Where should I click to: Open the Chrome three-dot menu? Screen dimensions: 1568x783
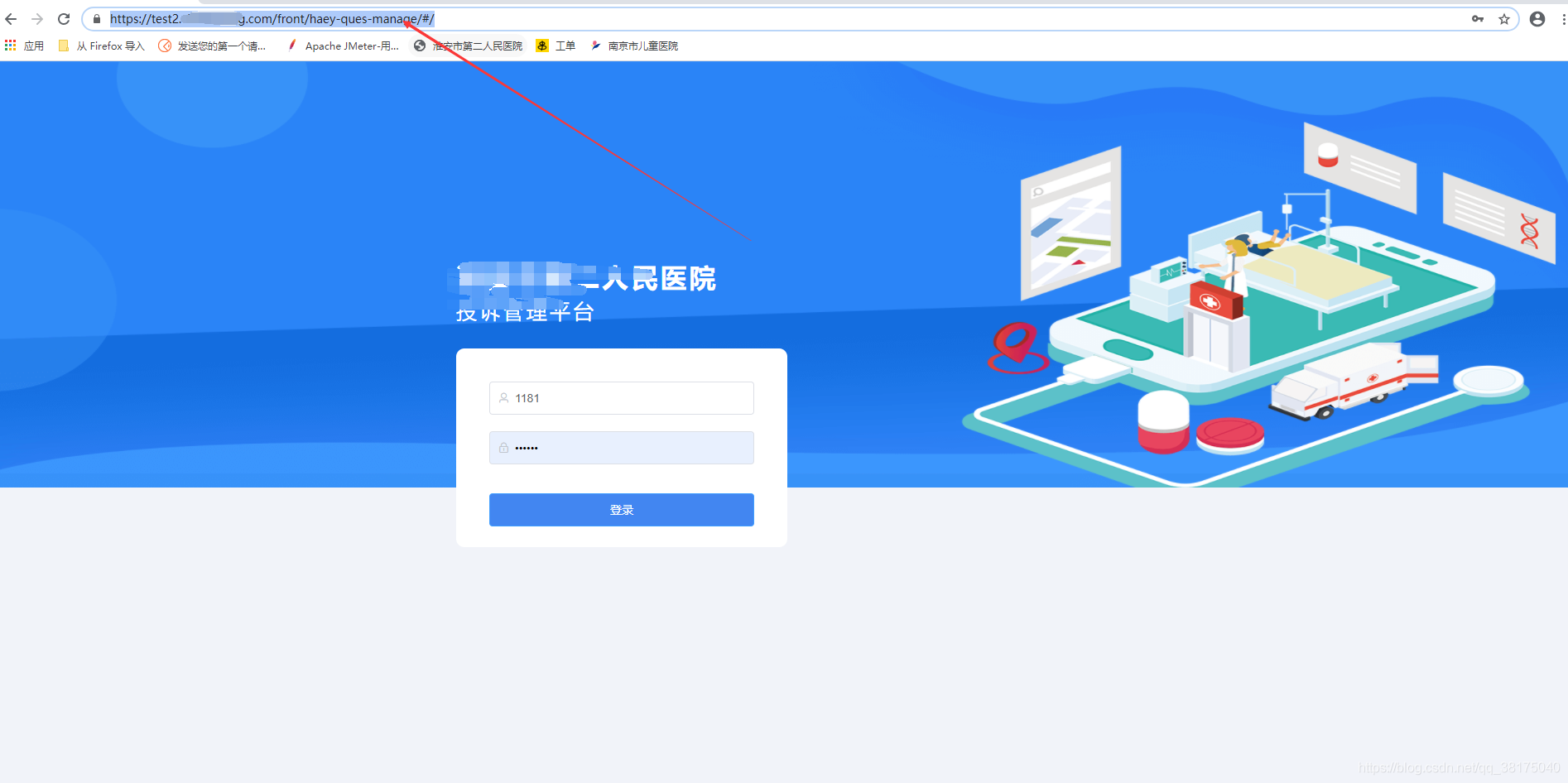[x=1563, y=19]
